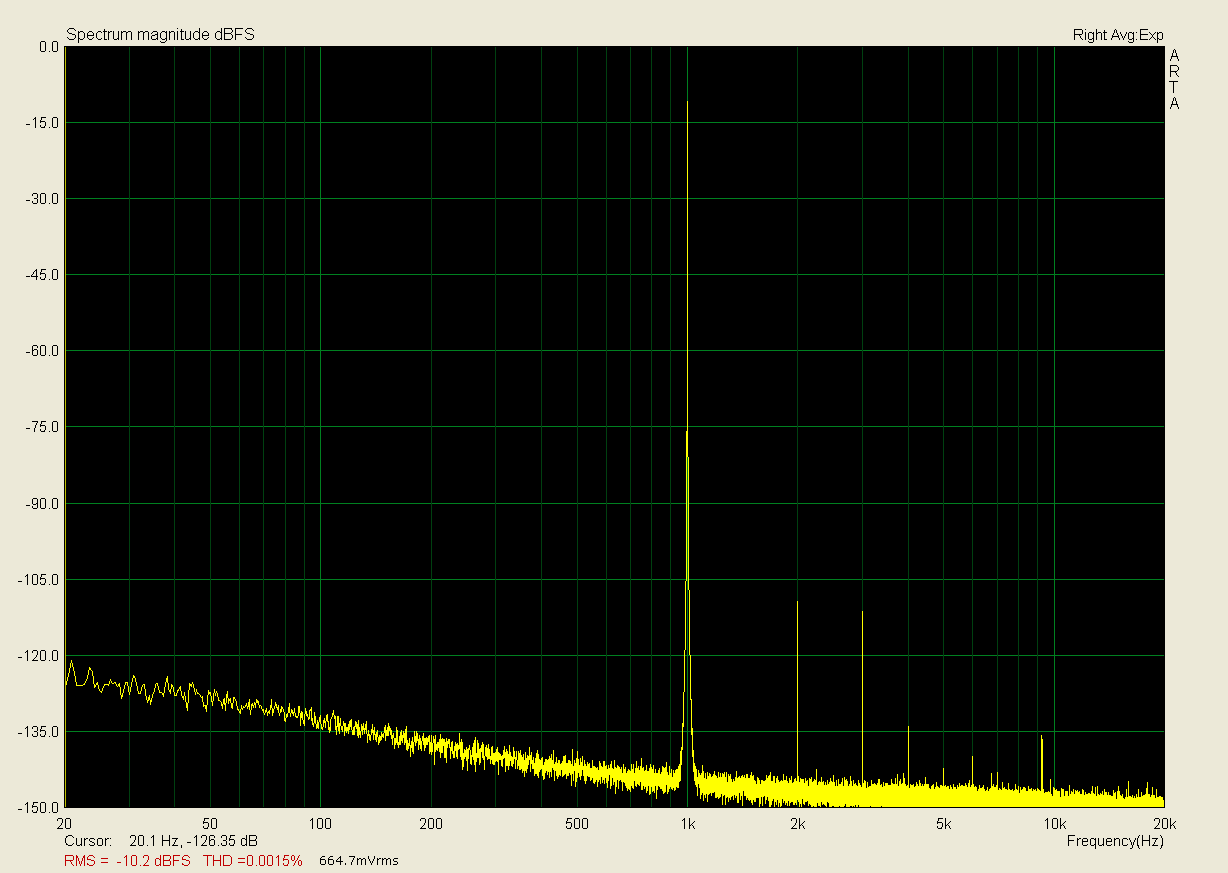
Task: Click the 'RMS = -10.2 dBFS' readout
Action: [x=127, y=860]
